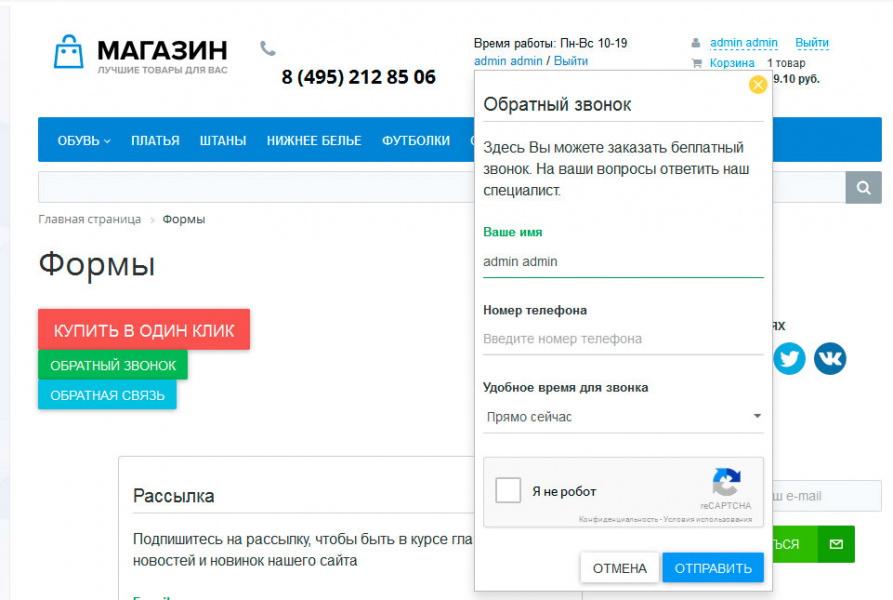Expand the ОБУВЬ menu category
The height and width of the screenshot is (600, 893).
84,141
